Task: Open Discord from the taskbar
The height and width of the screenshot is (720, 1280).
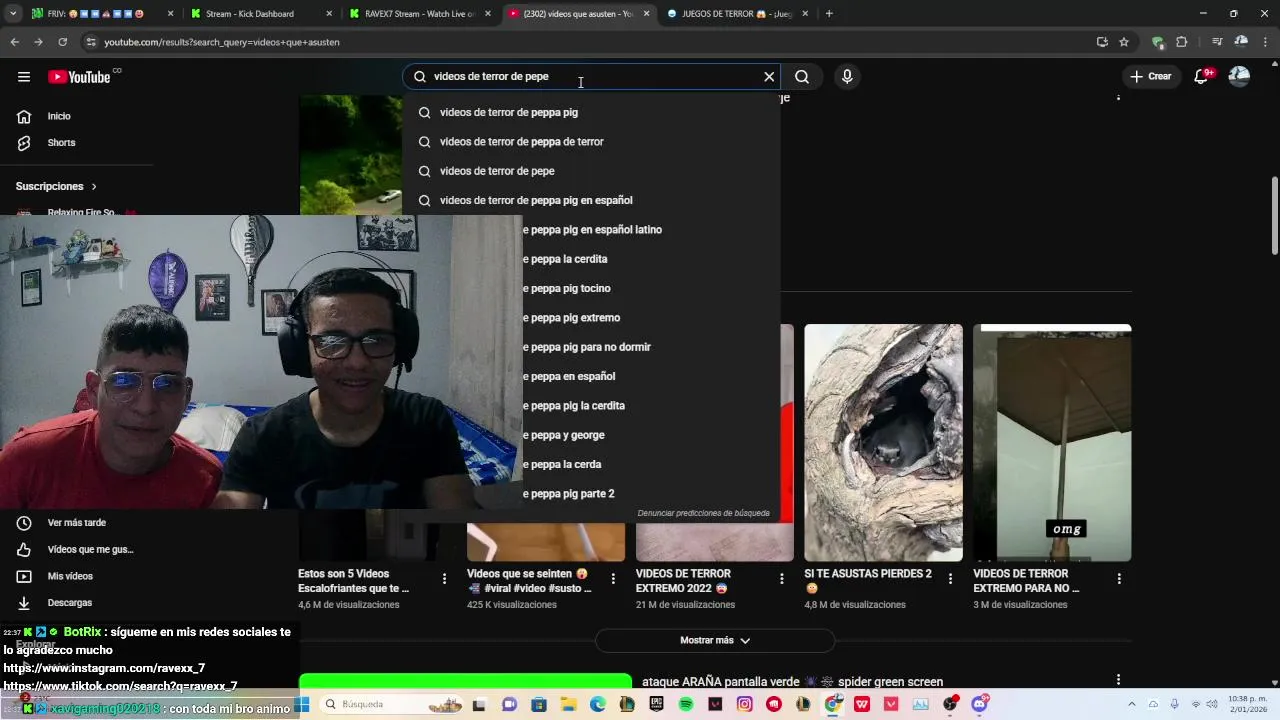Action: pos(979,704)
